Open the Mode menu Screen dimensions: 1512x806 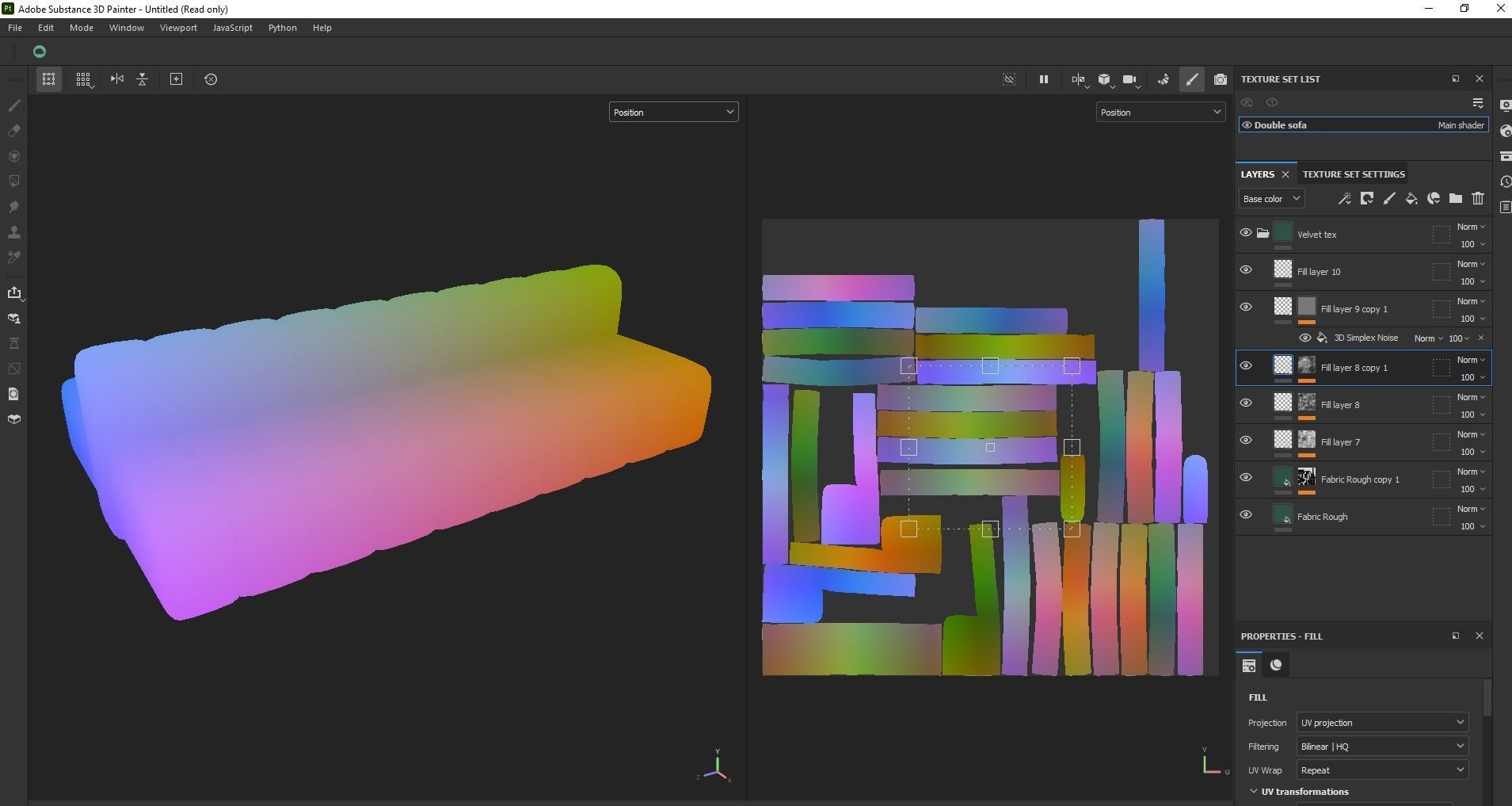pos(82,28)
